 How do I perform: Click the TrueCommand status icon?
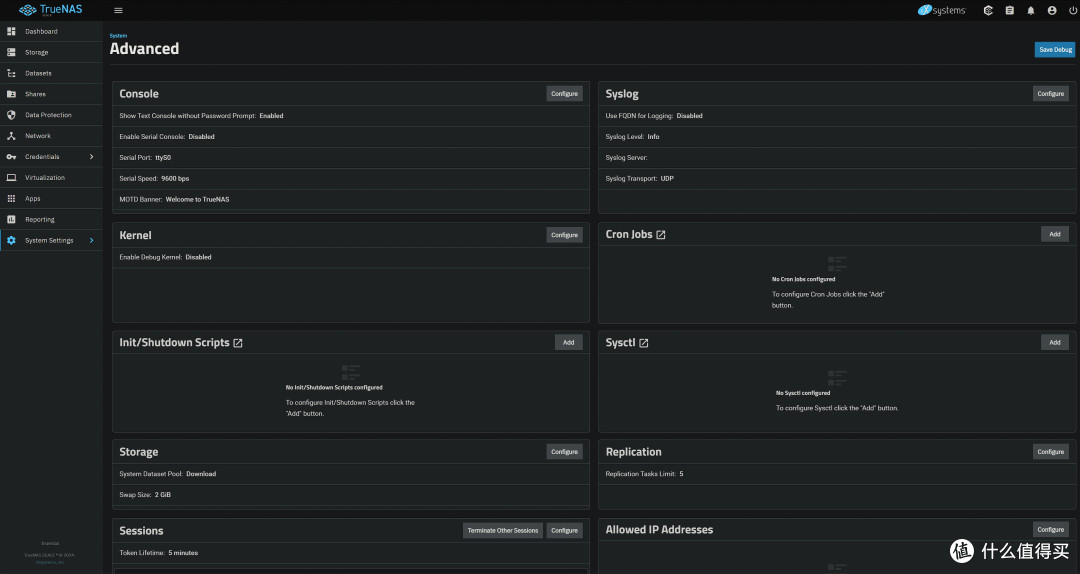point(989,10)
